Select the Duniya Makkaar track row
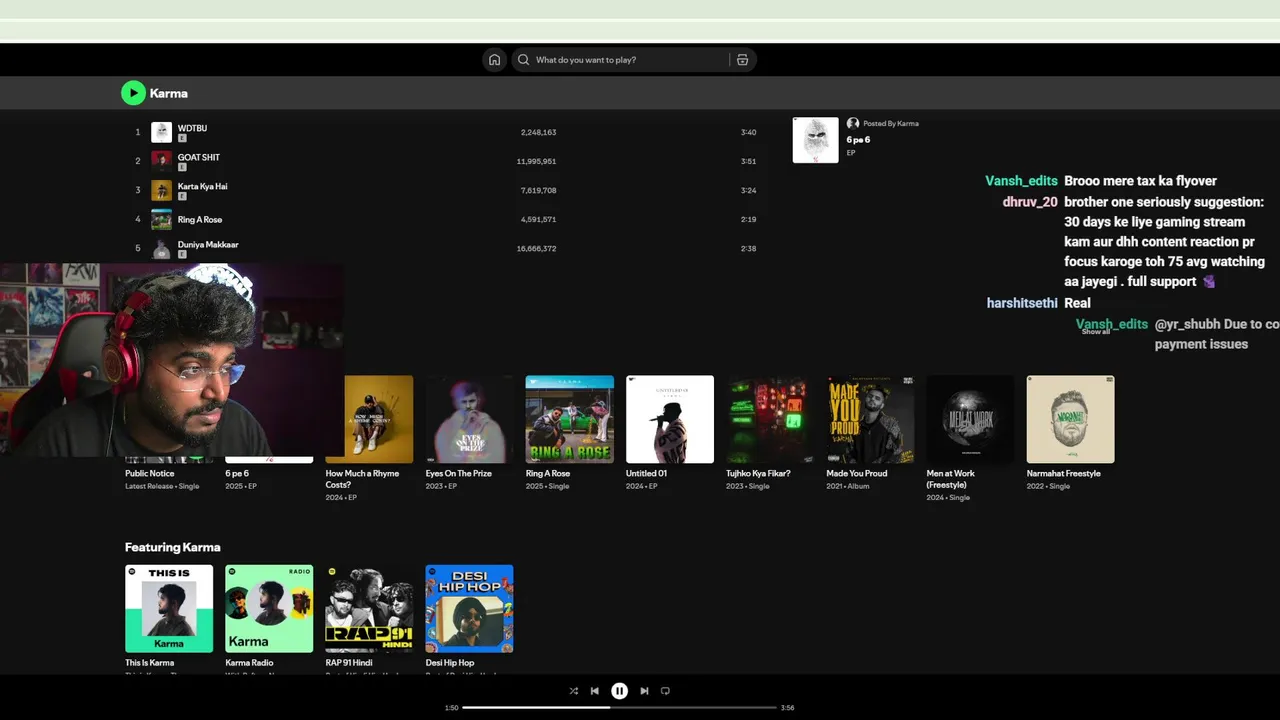The width and height of the screenshot is (1280, 720). pos(445,248)
